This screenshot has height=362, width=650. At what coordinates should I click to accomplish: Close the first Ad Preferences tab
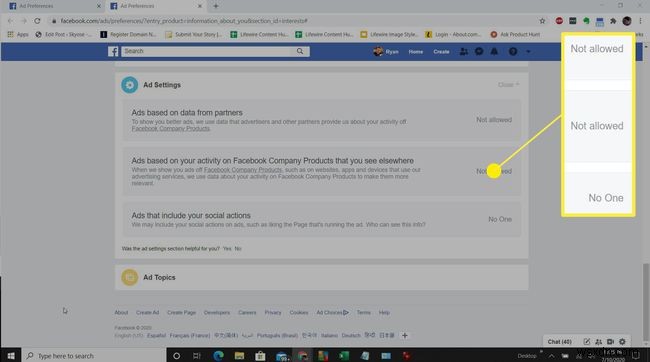pos(99,6)
